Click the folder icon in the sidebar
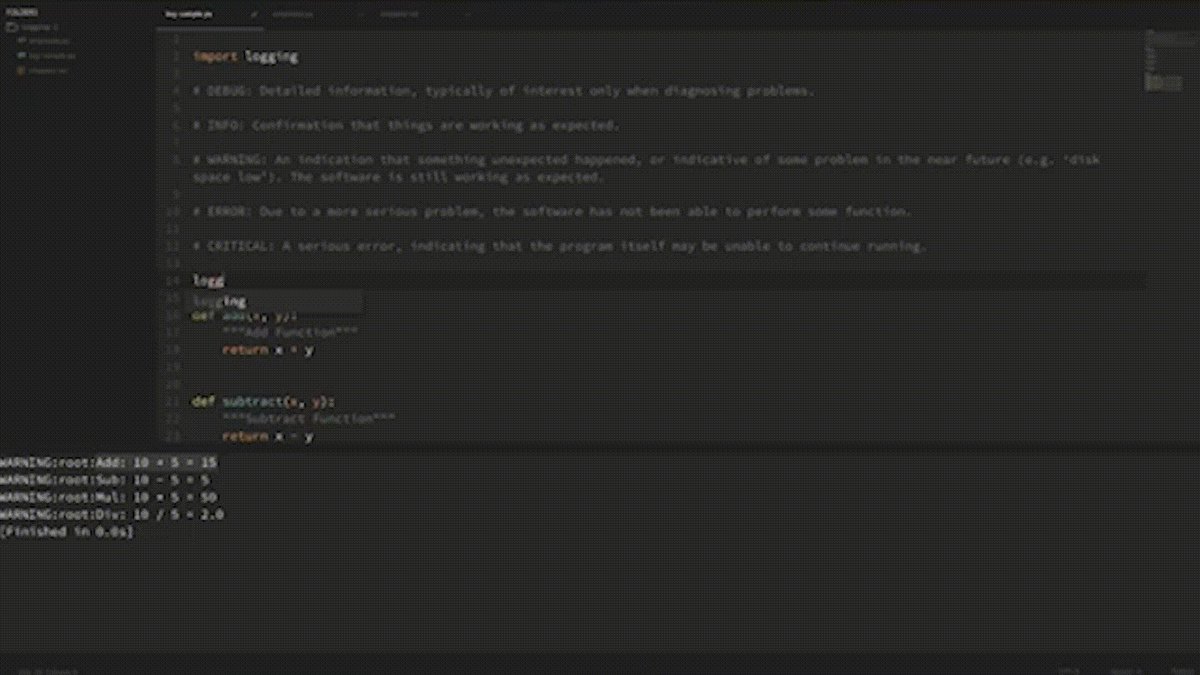Viewport: 1200px width, 675px height. coord(12,28)
